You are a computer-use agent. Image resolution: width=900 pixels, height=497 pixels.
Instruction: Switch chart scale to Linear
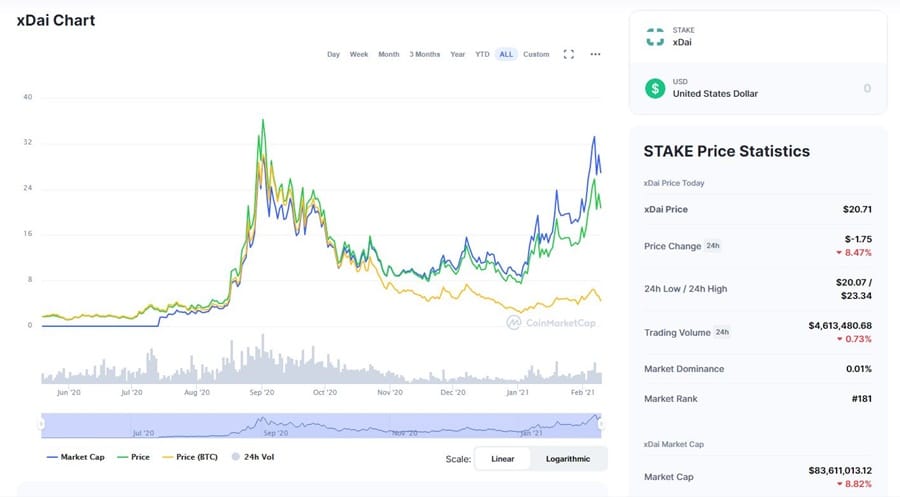[503, 459]
